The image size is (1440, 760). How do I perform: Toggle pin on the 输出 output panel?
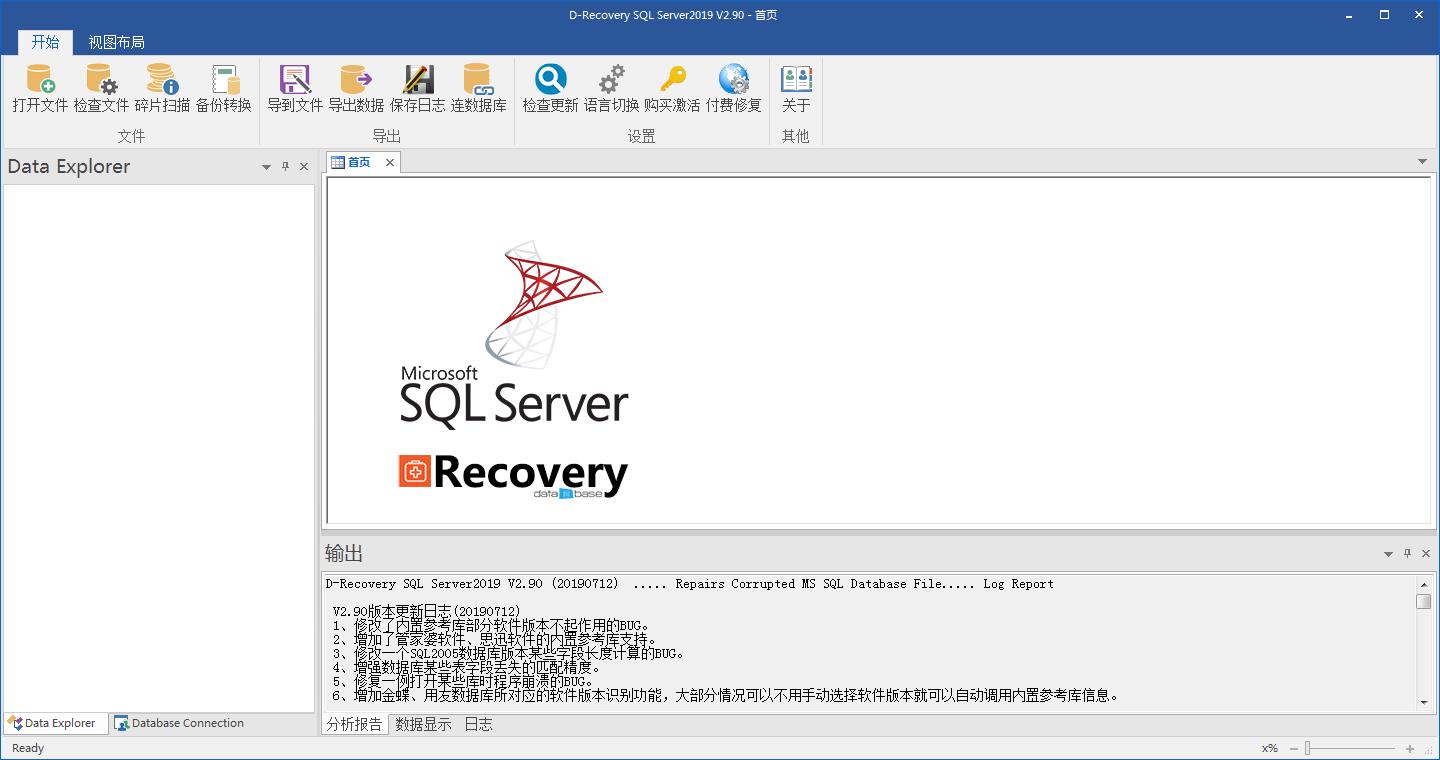[x=1406, y=553]
